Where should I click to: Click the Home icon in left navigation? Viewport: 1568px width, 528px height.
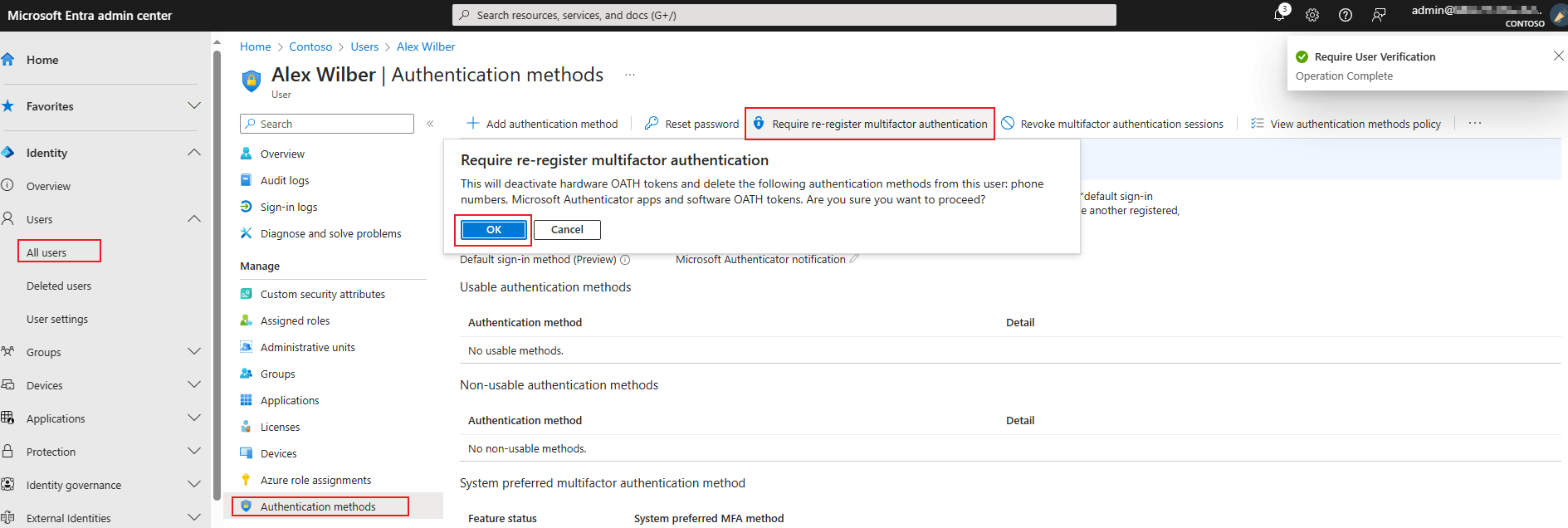tap(8, 60)
